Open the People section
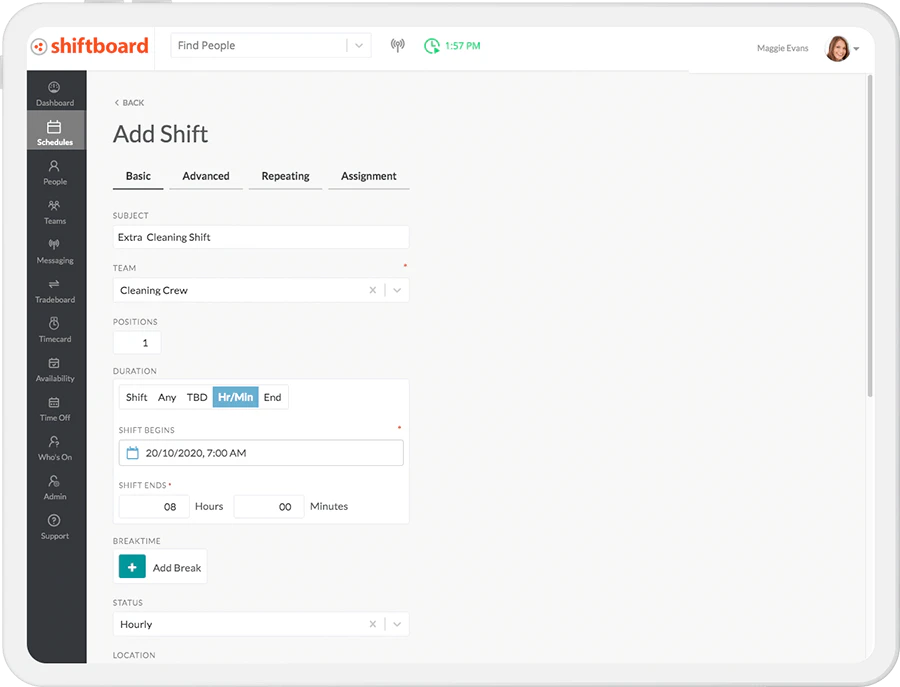This screenshot has width=900, height=687. (x=54, y=172)
